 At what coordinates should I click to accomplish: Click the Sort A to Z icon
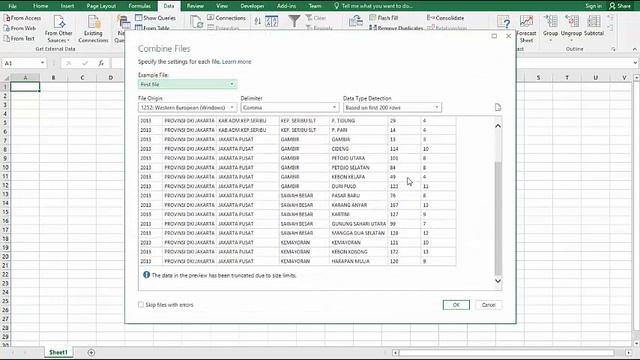click(x=258, y=21)
